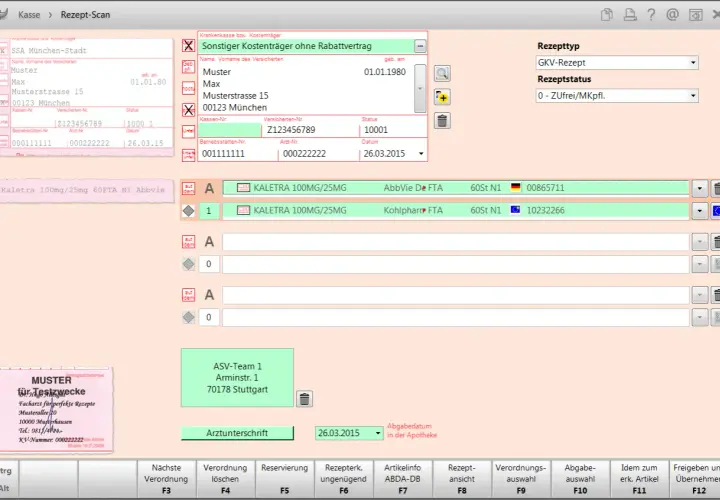
Task: Toggle the crossed Sonstige checkbox beside 00123 München
Action: tap(188, 109)
